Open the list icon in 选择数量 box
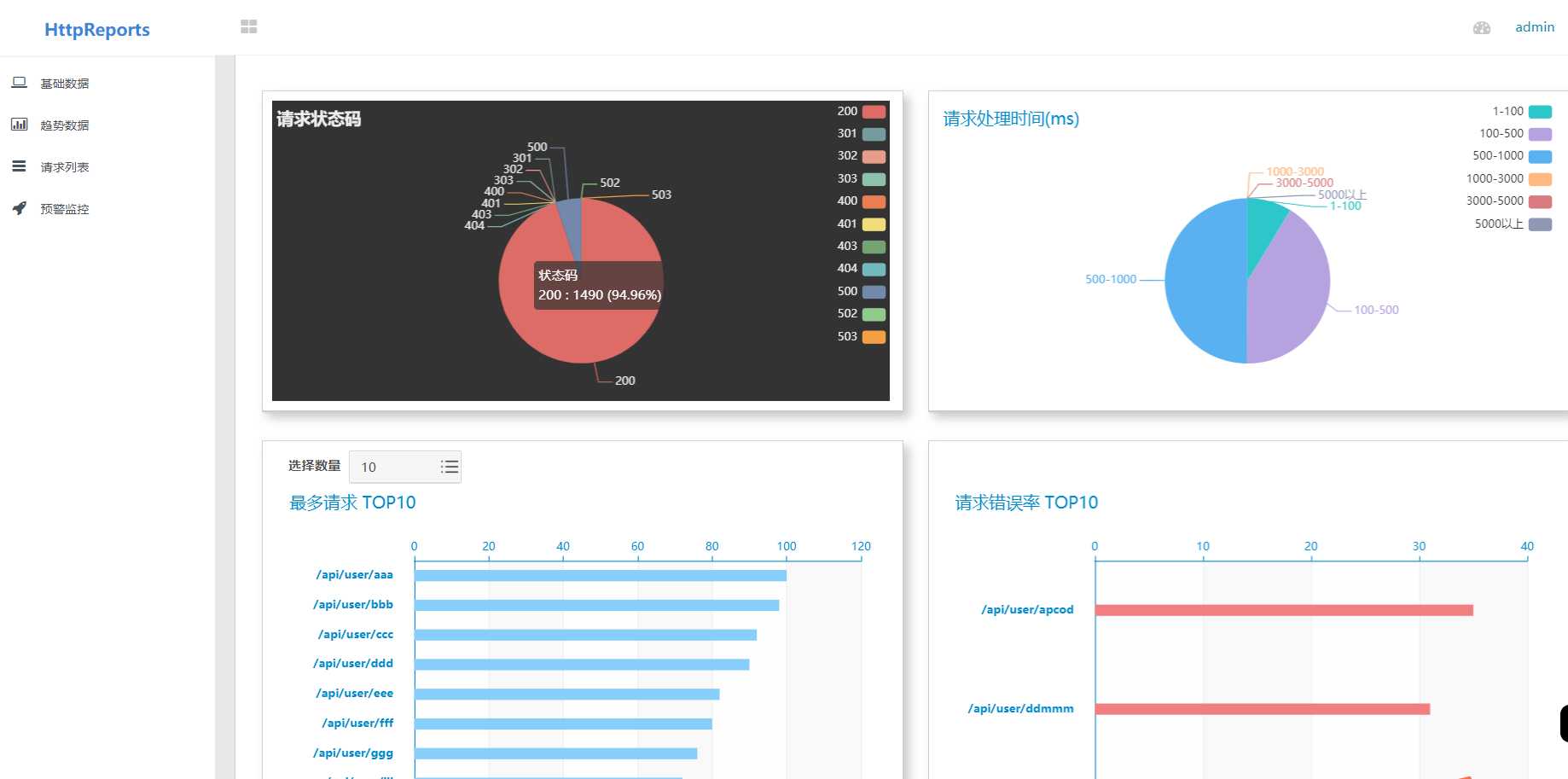This screenshot has height=779, width=1568. click(x=449, y=467)
